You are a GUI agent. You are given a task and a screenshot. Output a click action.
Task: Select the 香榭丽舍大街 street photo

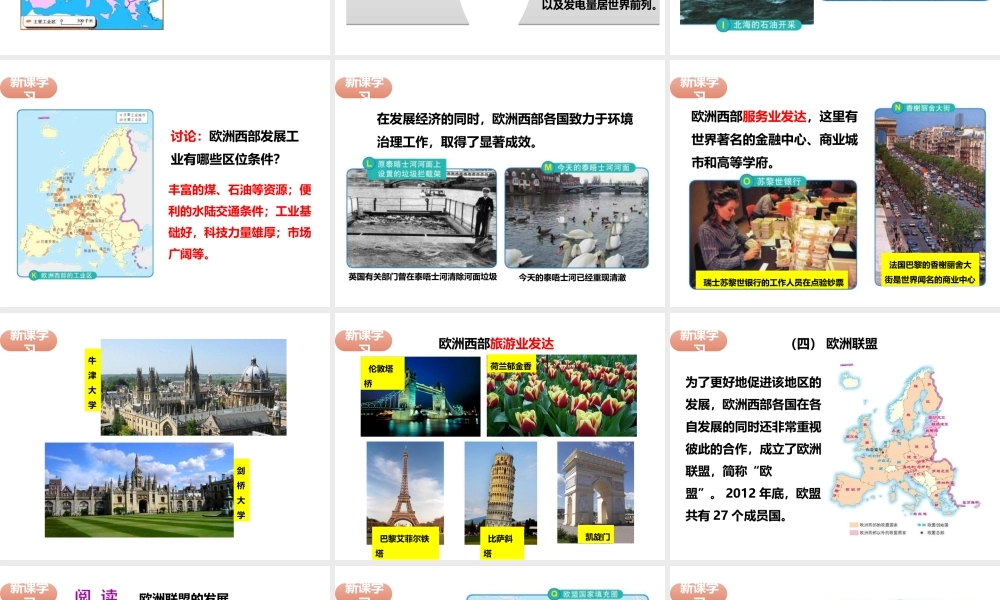pos(930,196)
